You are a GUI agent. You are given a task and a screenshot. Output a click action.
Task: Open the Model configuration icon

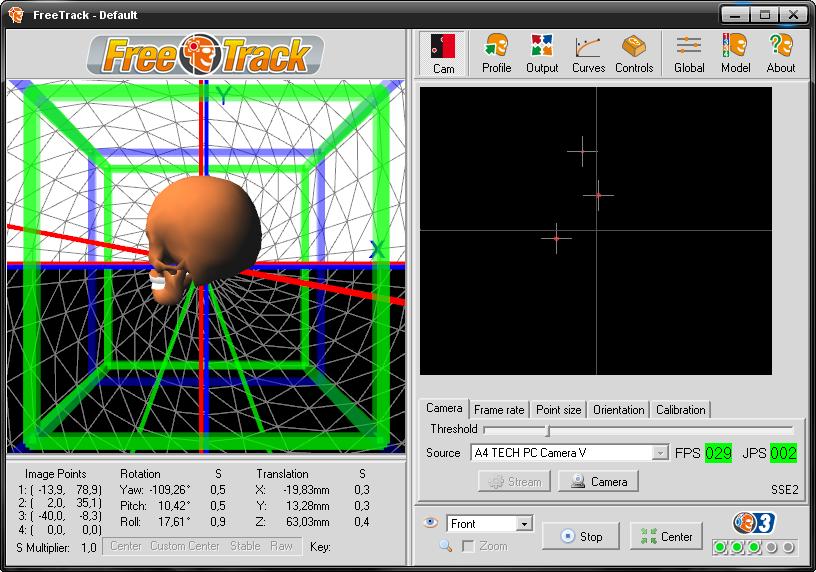tap(735, 54)
